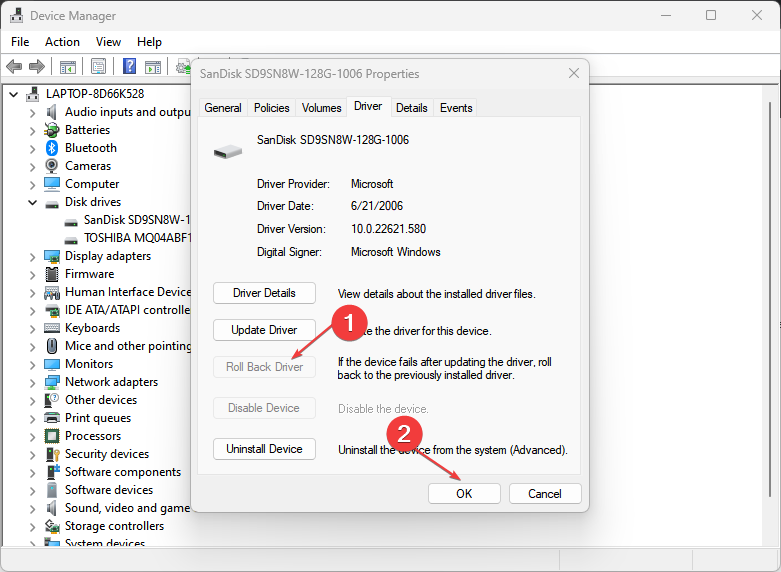Screen dimensions: 781x572
Task: Open the View menu
Action: coord(108,42)
